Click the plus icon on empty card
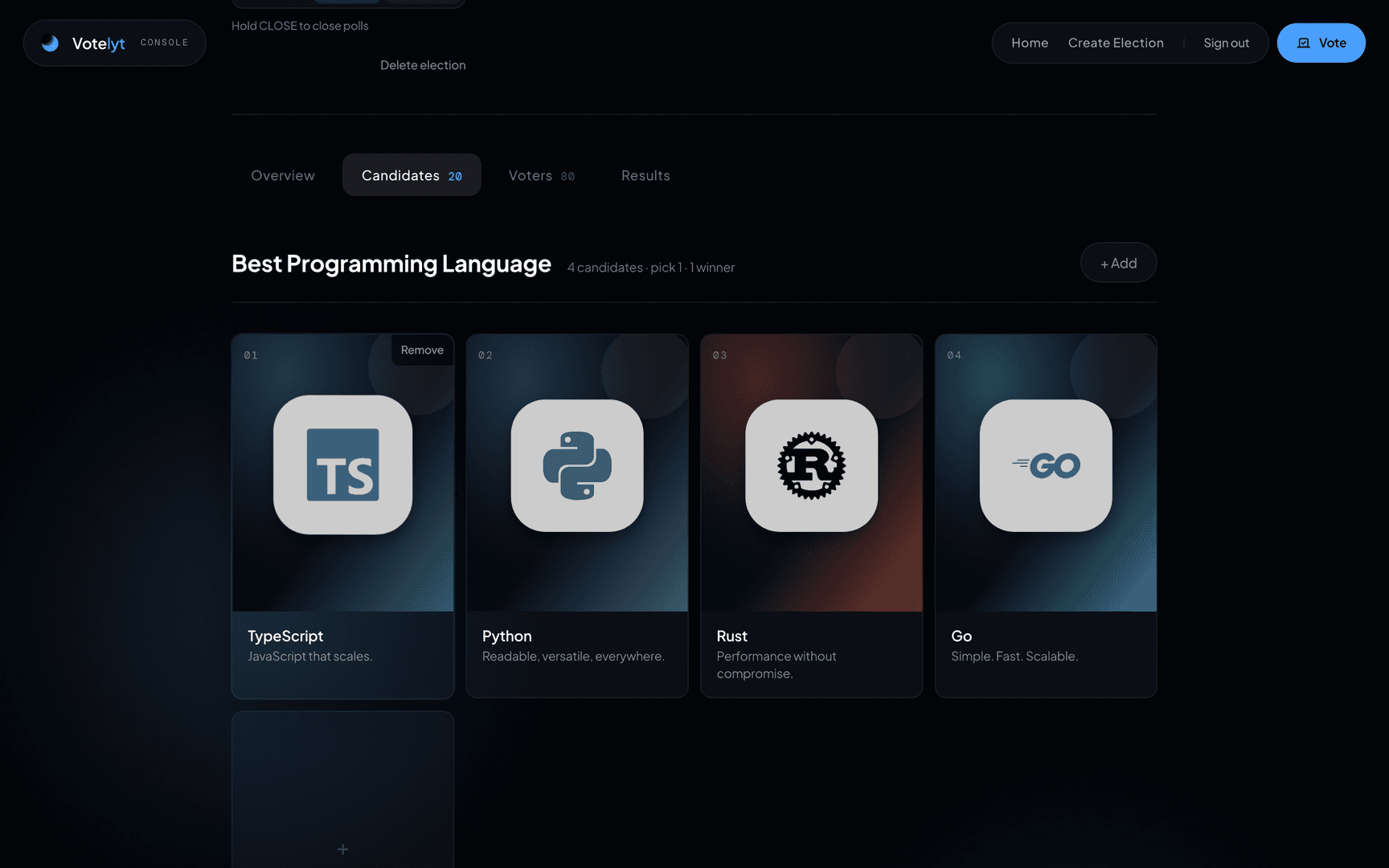 coord(343,850)
